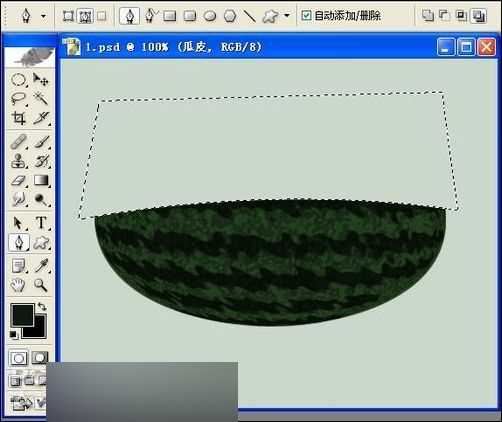The image size is (502, 422).
Task: Select the Eyedropper tool
Action: tap(41, 266)
